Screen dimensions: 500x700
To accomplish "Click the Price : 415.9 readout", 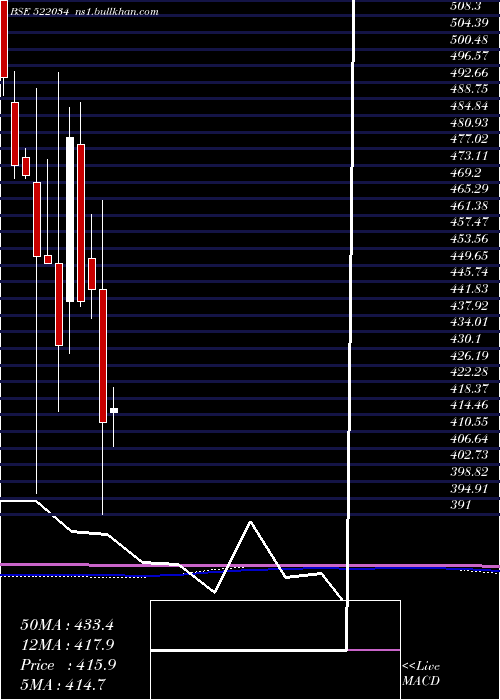I will pos(68,665).
